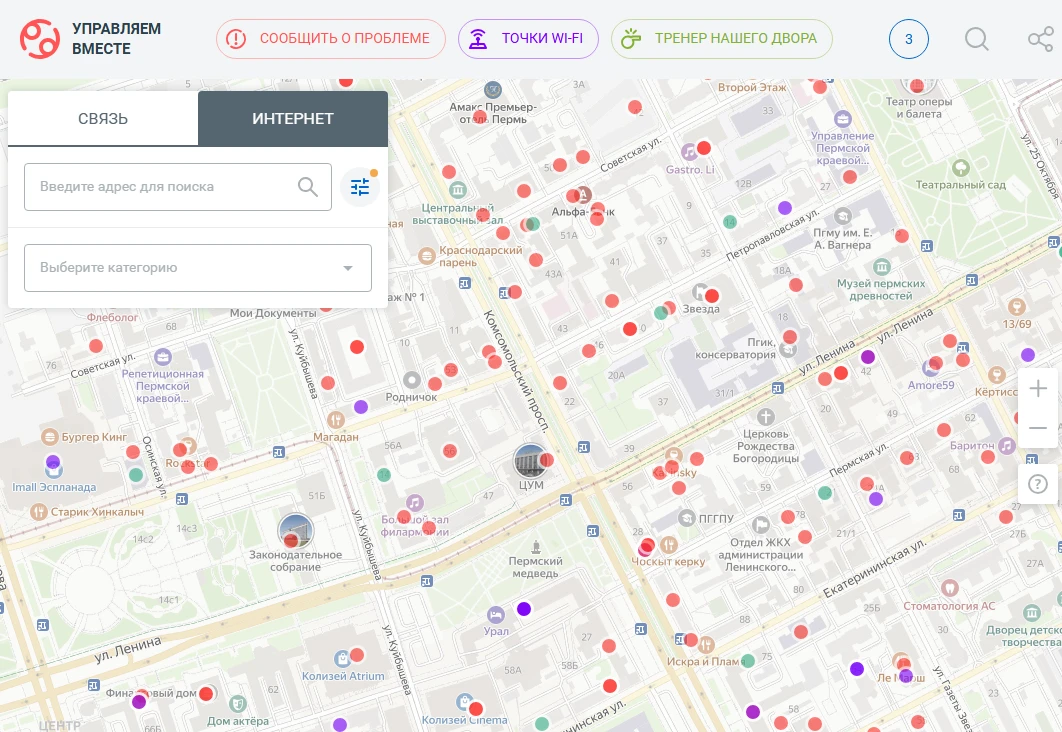Click the Искра и Пламя restaurant icon

click(x=706, y=645)
